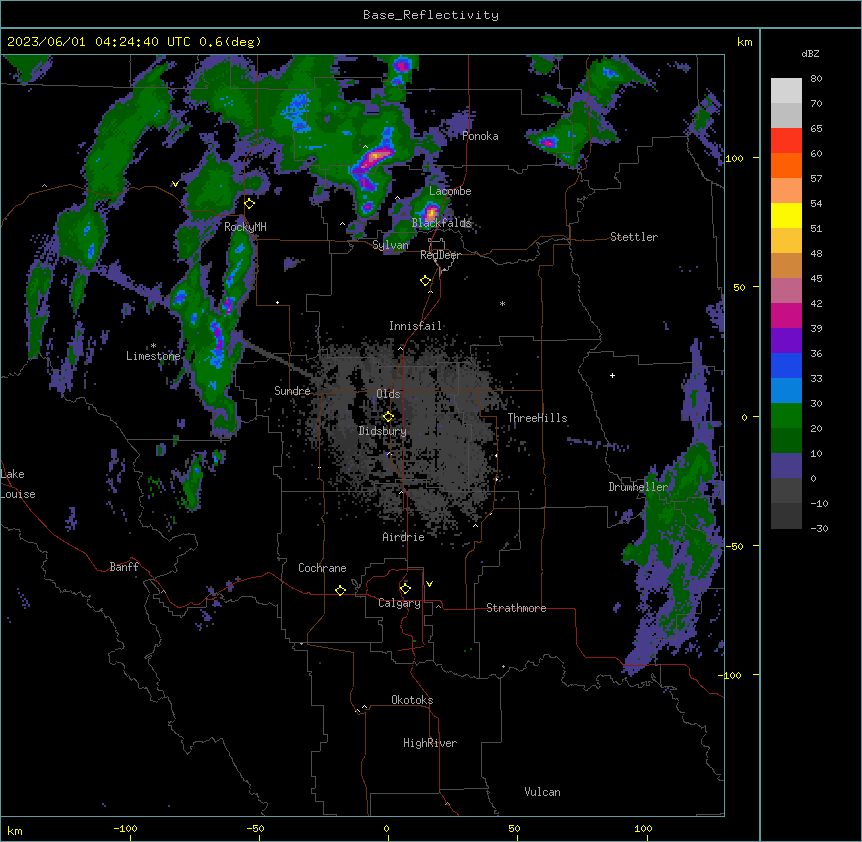Screen dimensions: 862x842
Task: Select the slate-purple swatch between 0 and 10 dBZ
Action: 786,466
